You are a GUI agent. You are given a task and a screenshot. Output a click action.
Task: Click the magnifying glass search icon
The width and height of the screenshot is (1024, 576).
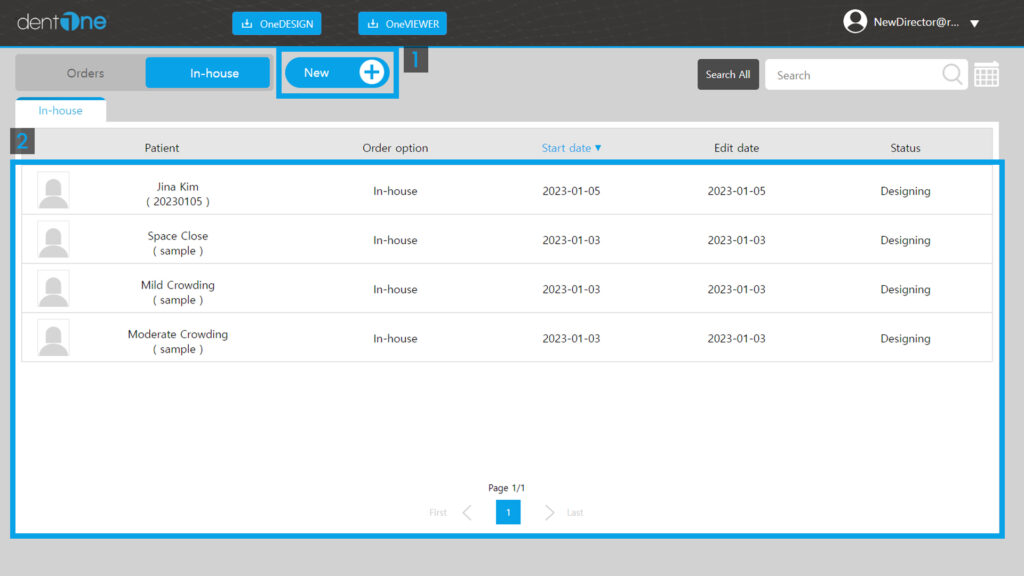click(x=953, y=75)
